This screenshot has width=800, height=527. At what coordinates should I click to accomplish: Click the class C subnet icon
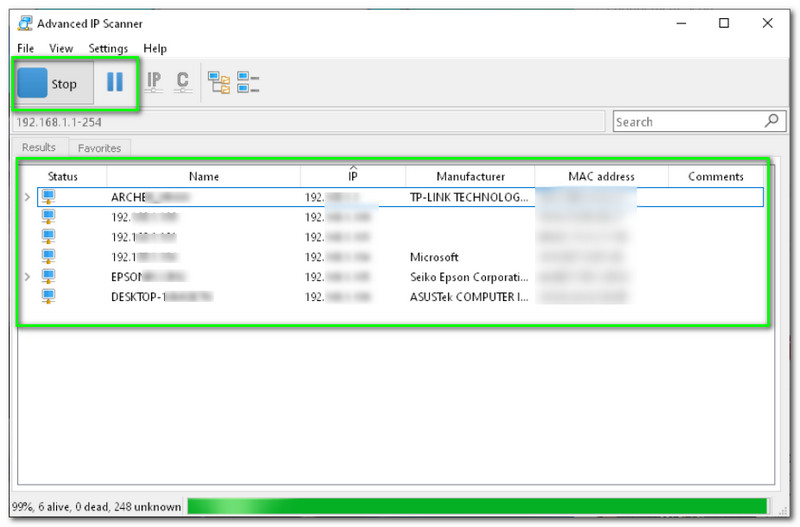(x=182, y=83)
